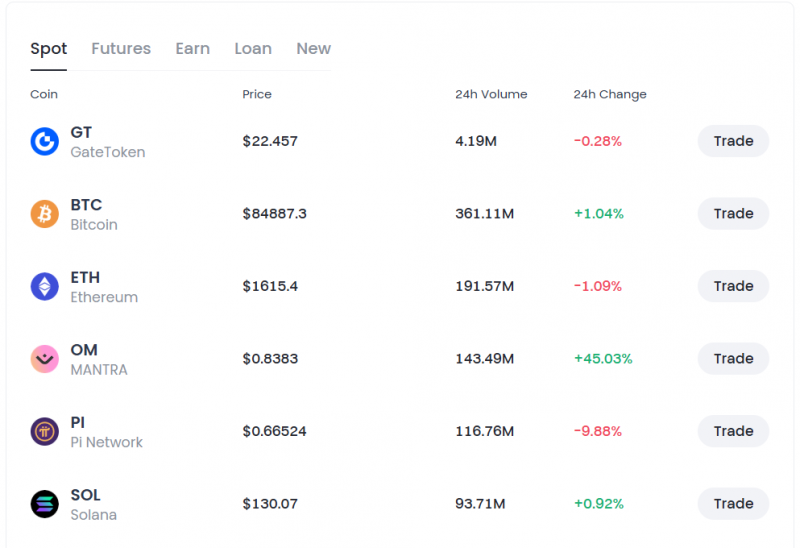Click Trade button for PI
The image size is (800, 548).
pyautogui.click(x=733, y=431)
